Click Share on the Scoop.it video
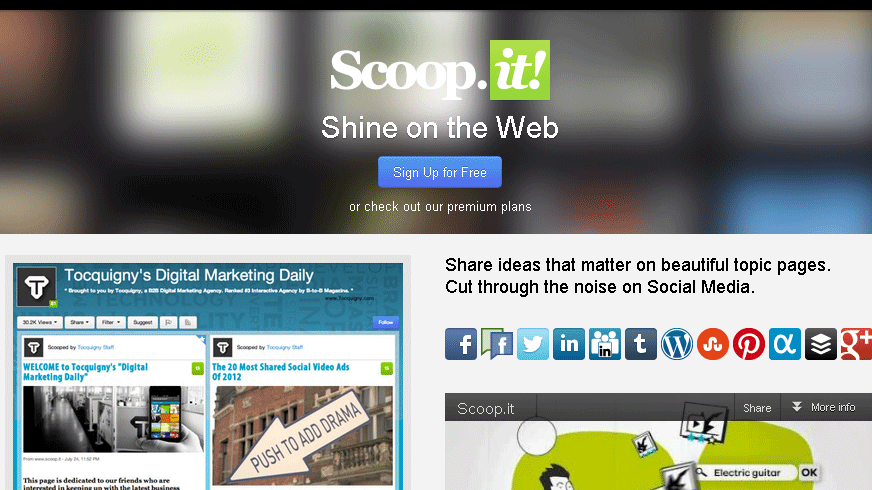Screen dimensions: 872x490 click(x=757, y=408)
